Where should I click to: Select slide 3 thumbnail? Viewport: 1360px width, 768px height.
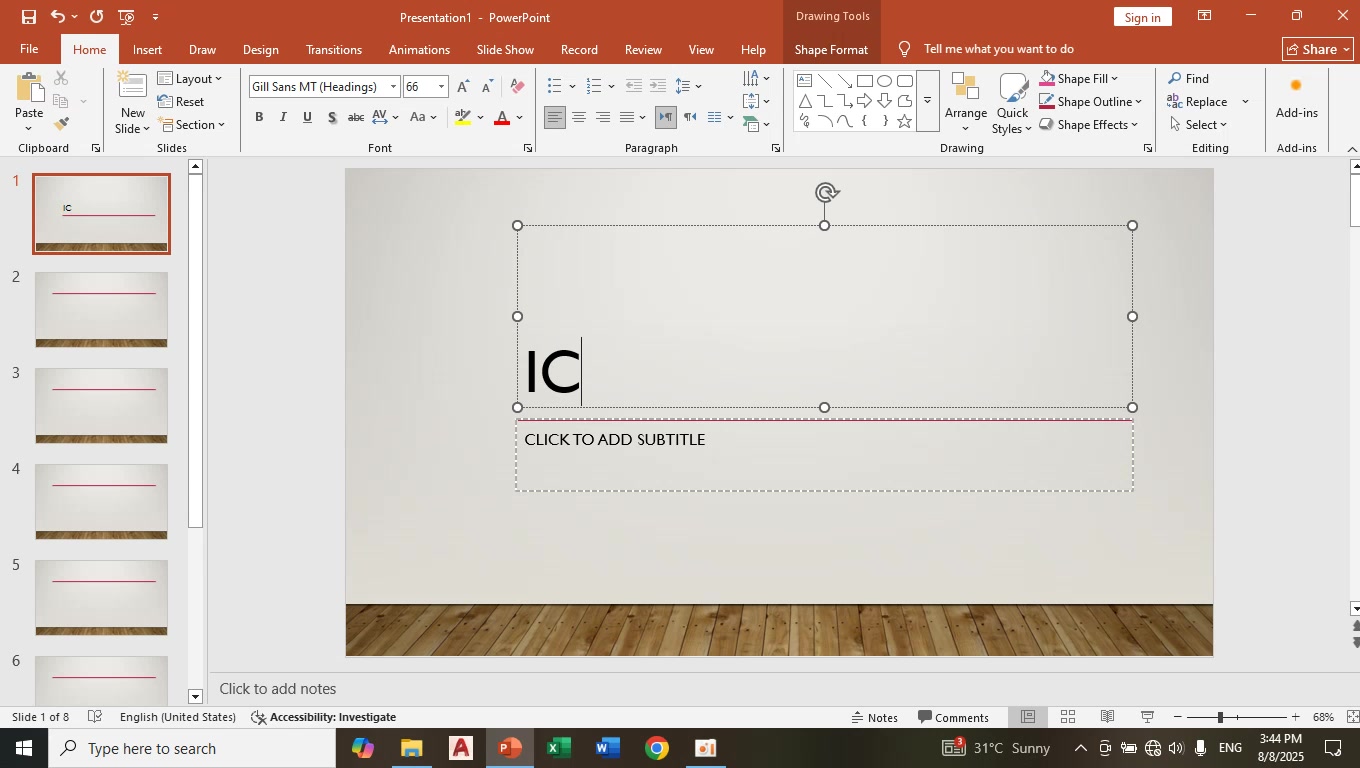point(101,405)
